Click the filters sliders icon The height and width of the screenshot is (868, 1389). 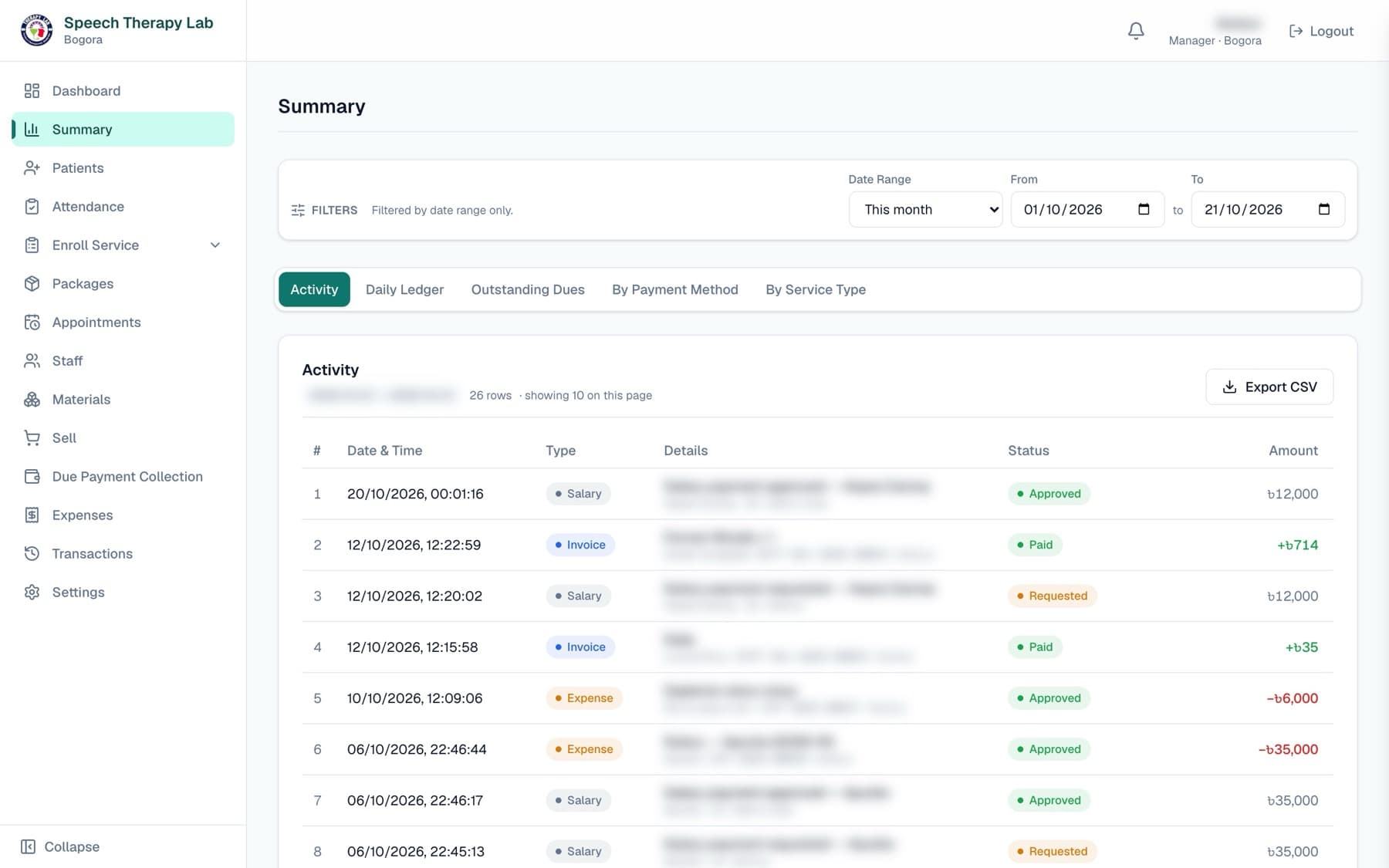tap(298, 210)
